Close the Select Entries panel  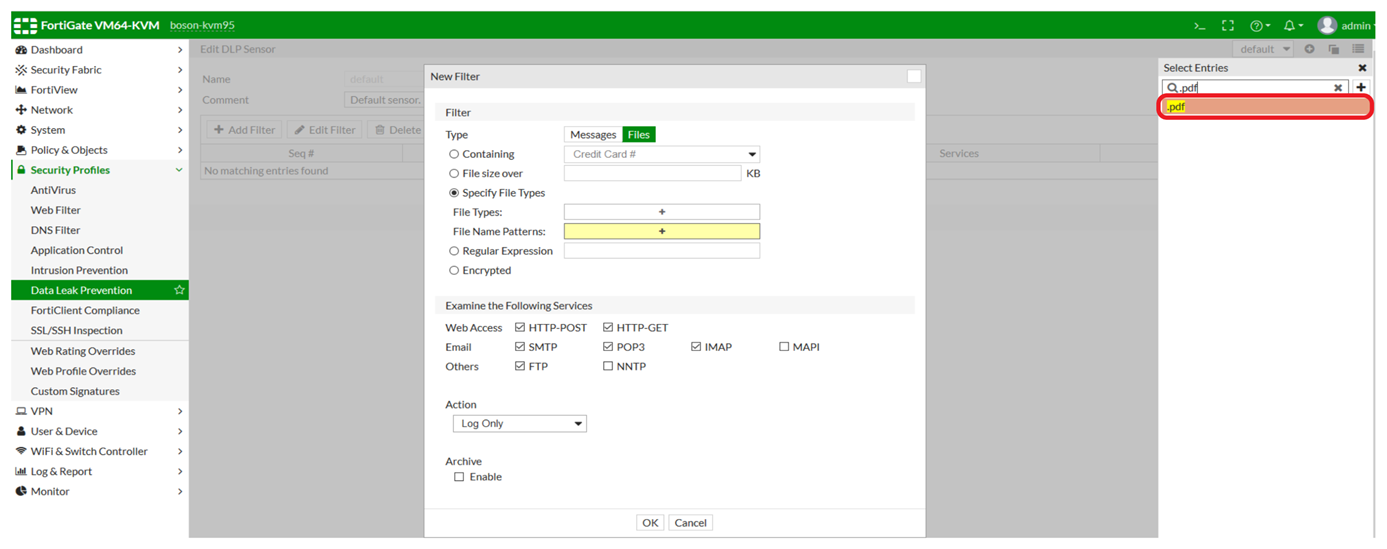(1362, 68)
